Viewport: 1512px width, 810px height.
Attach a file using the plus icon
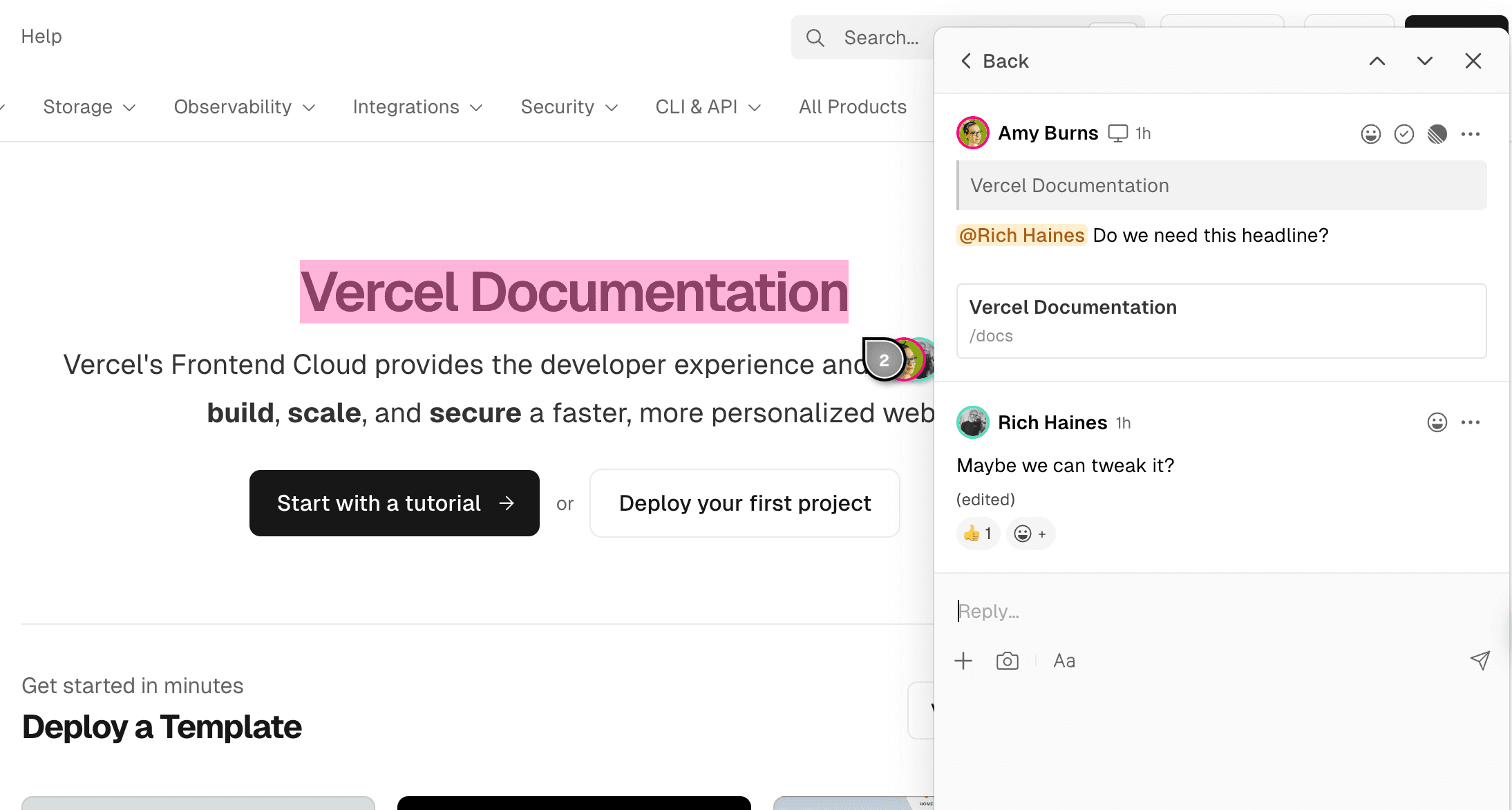coord(963,661)
